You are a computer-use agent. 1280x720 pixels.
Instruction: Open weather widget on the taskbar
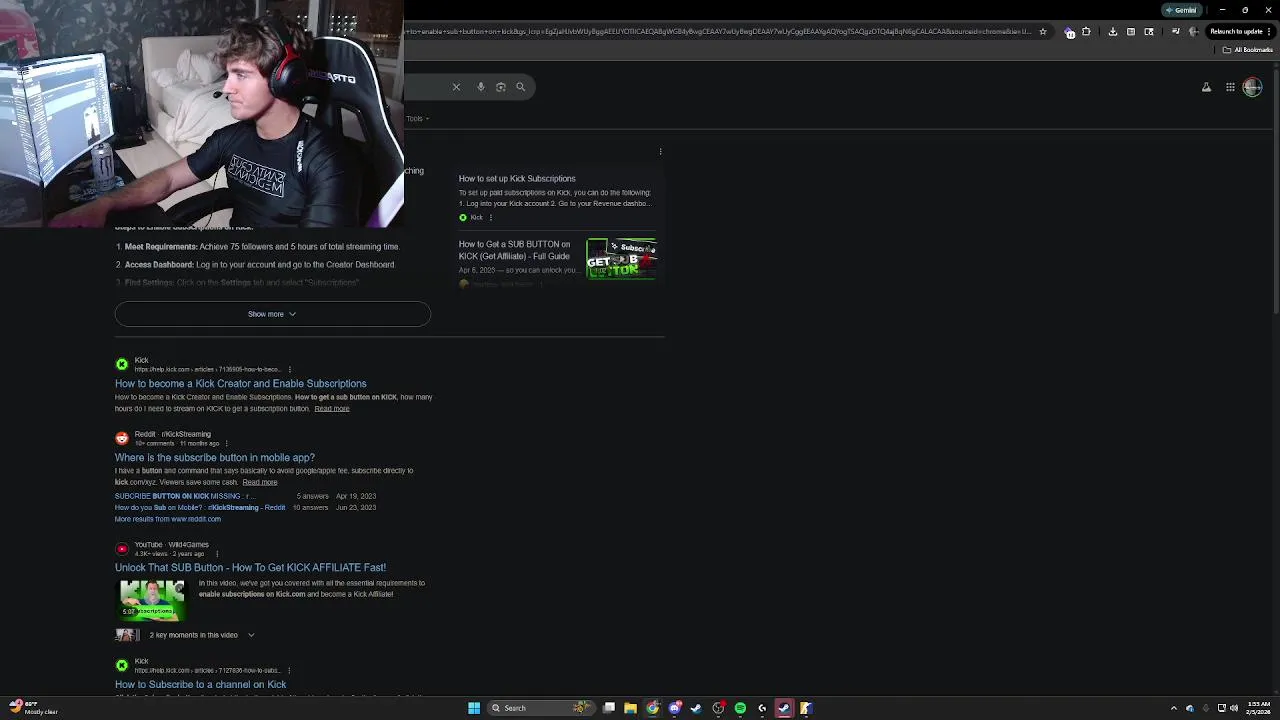click(x=33, y=708)
